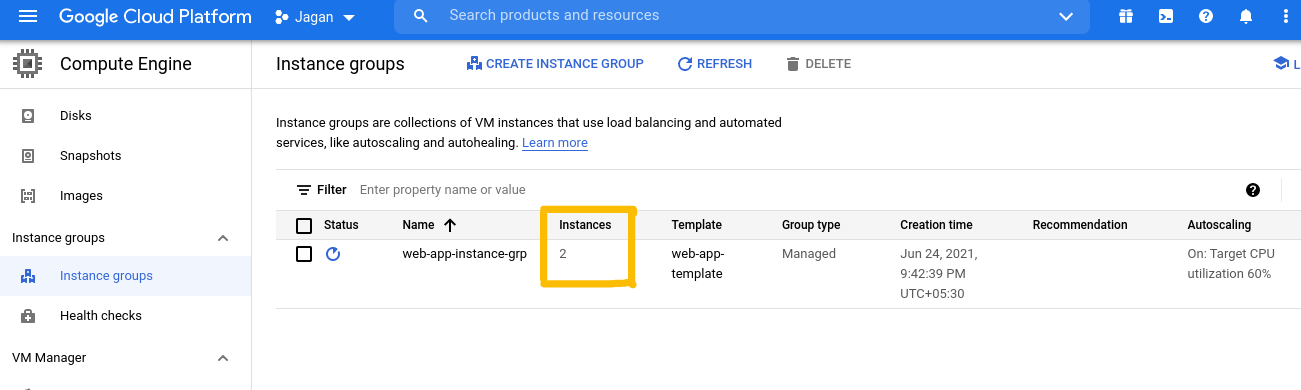Click the Managed group type cell
The width and height of the screenshot is (1301, 390).
809,254
